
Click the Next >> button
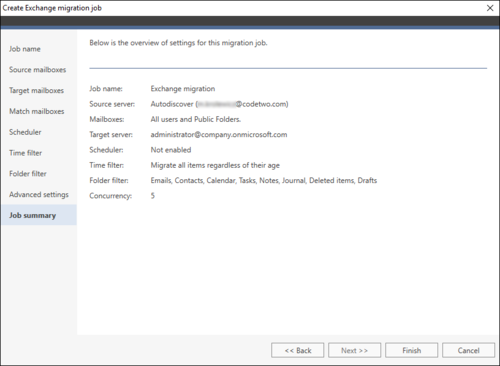(354, 350)
